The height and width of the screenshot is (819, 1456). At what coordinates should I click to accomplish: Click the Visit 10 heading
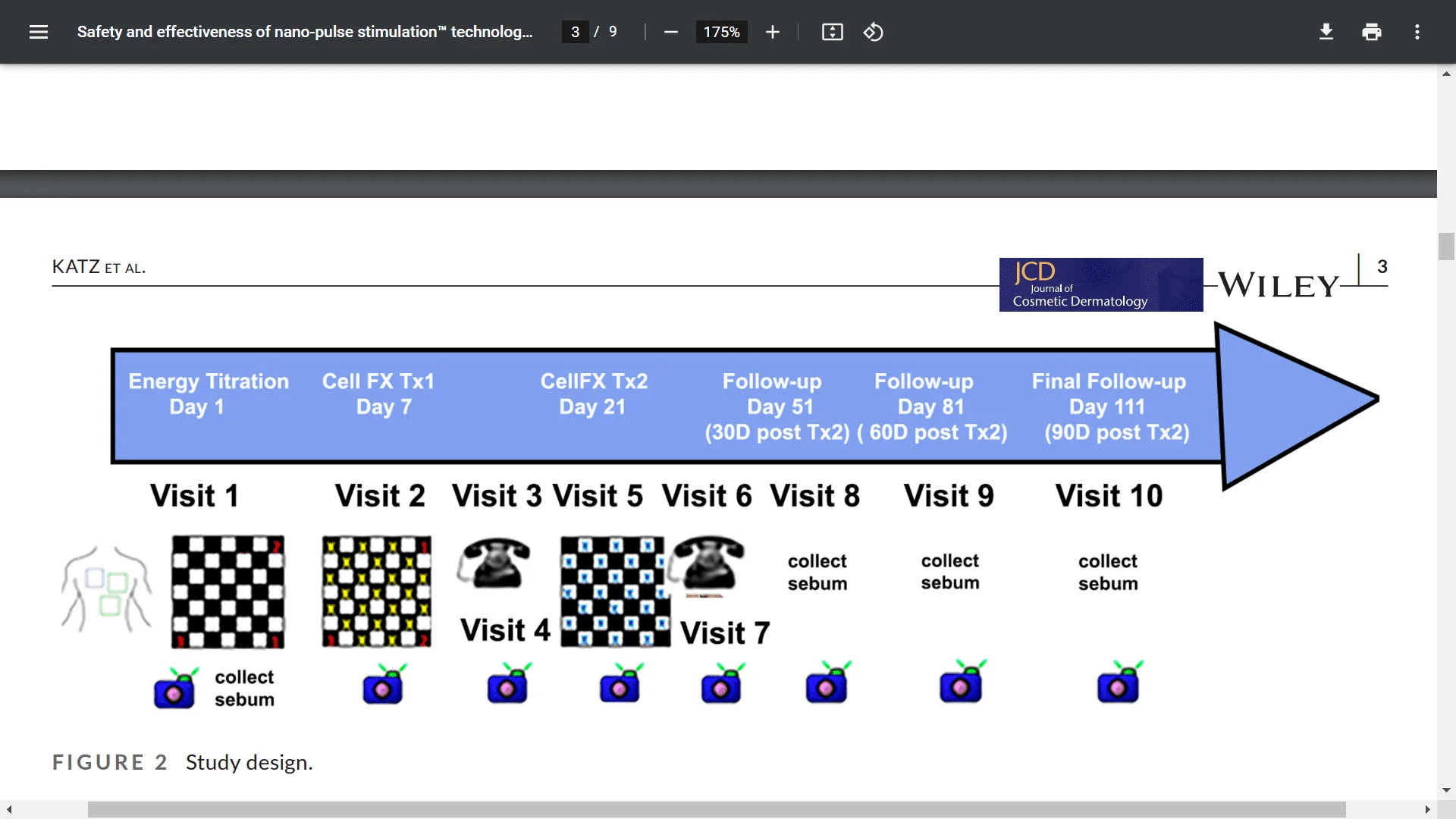click(1109, 496)
